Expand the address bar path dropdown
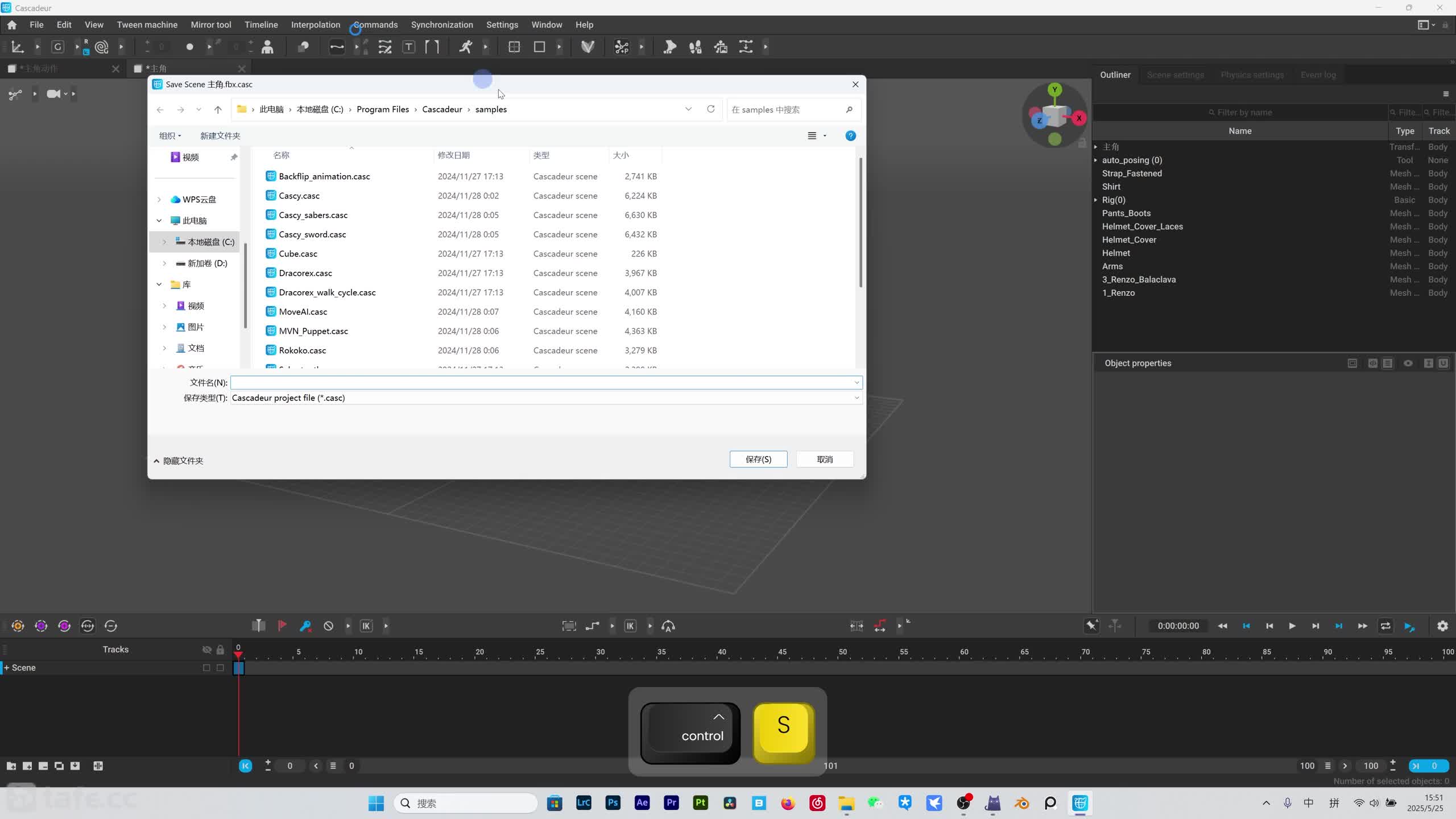The width and height of the screenshot is (1456, 819). click(x=688, y=109)
